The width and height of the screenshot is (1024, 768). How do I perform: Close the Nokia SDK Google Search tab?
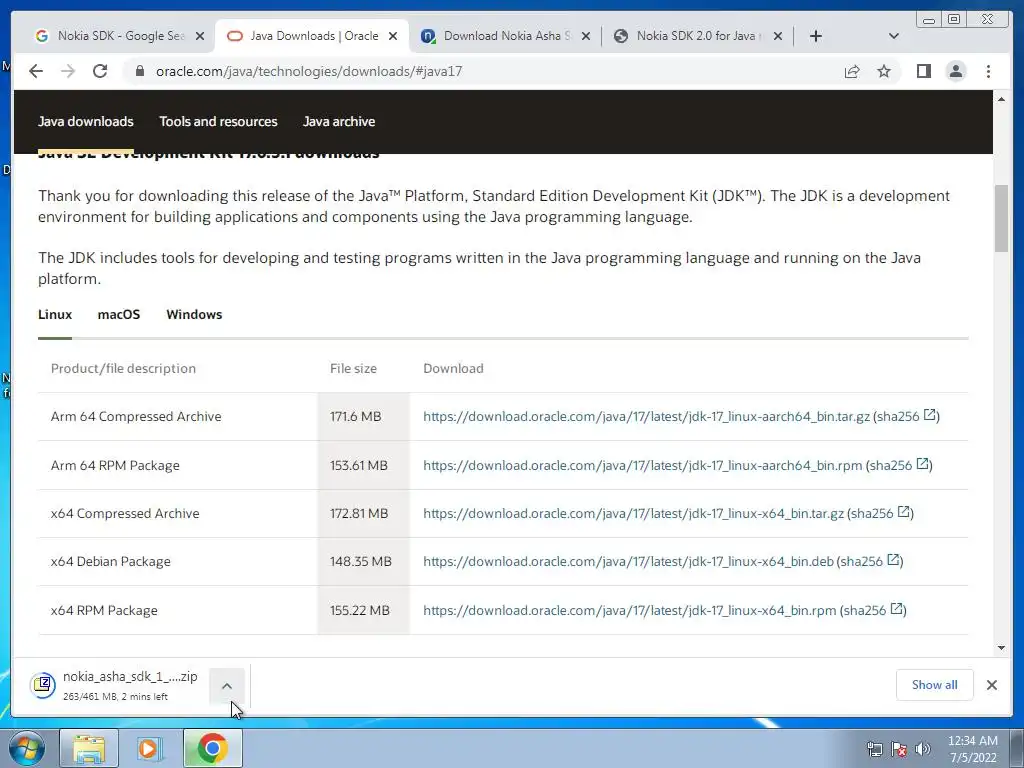pos(200,36)
